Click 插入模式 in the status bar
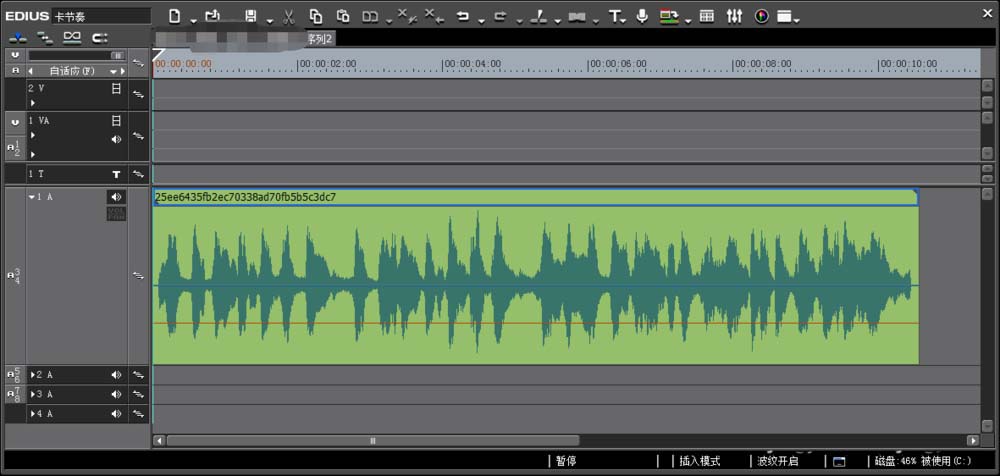This screenshot has width=1000, height=476. click(700, 461)
